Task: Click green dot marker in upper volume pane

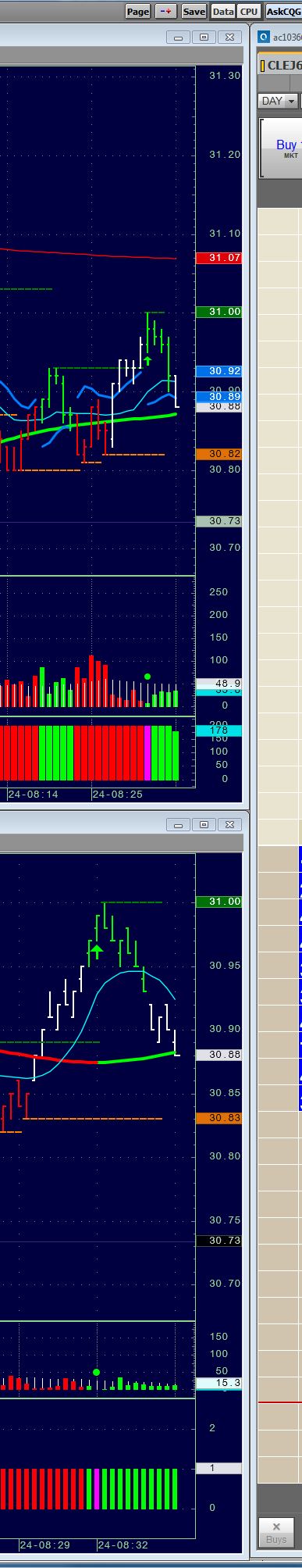Action: click(x=147, y=677)
